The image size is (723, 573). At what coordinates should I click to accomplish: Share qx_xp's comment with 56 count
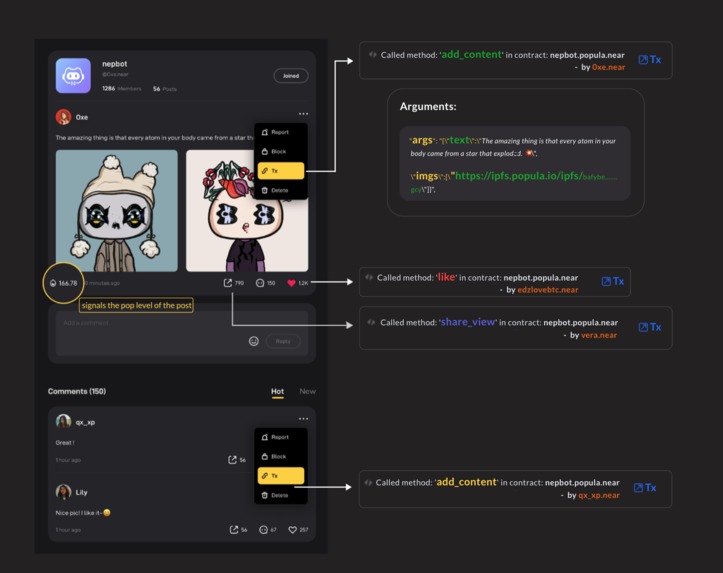coord(237,460)
